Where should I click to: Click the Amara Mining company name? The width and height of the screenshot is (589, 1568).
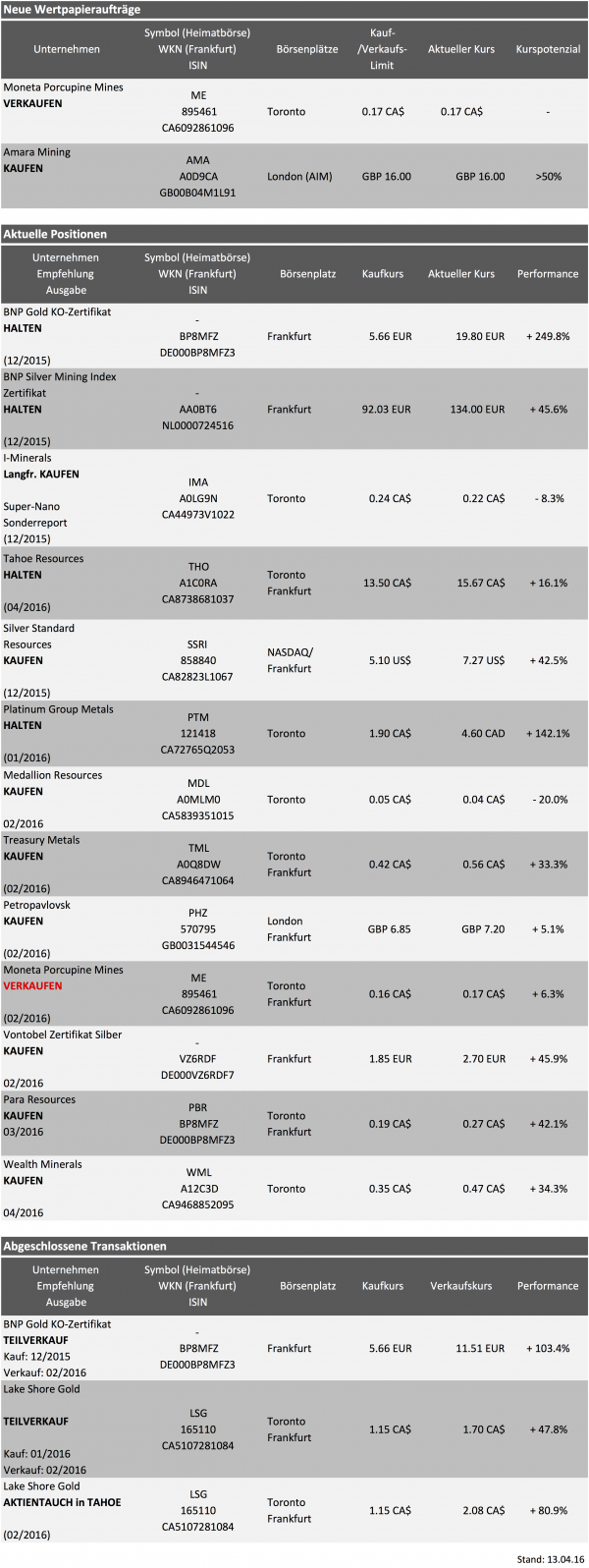[x=37, y=152]
